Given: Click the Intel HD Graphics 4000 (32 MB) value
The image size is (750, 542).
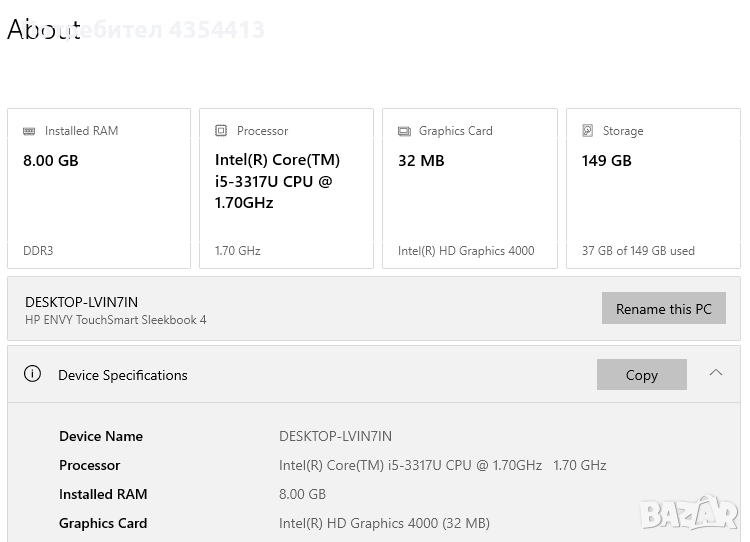Looking at the screenshot, I should pos(384,523).
